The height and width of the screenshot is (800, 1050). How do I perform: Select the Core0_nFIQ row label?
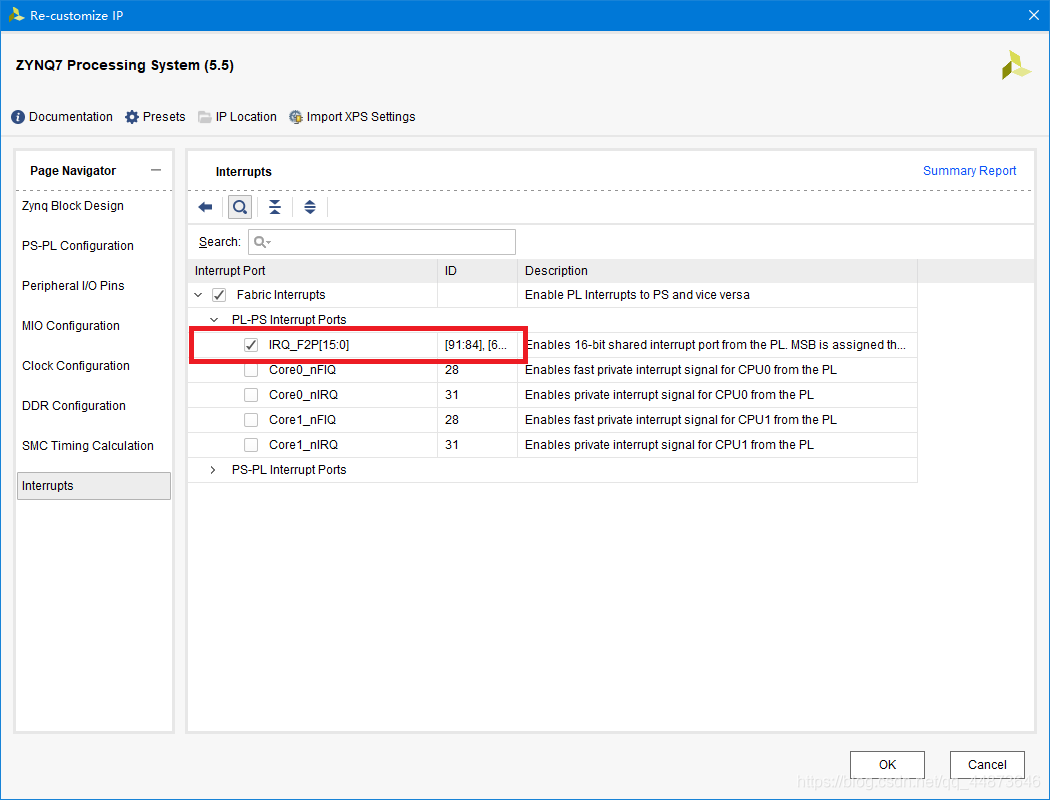tap(302, 370)
